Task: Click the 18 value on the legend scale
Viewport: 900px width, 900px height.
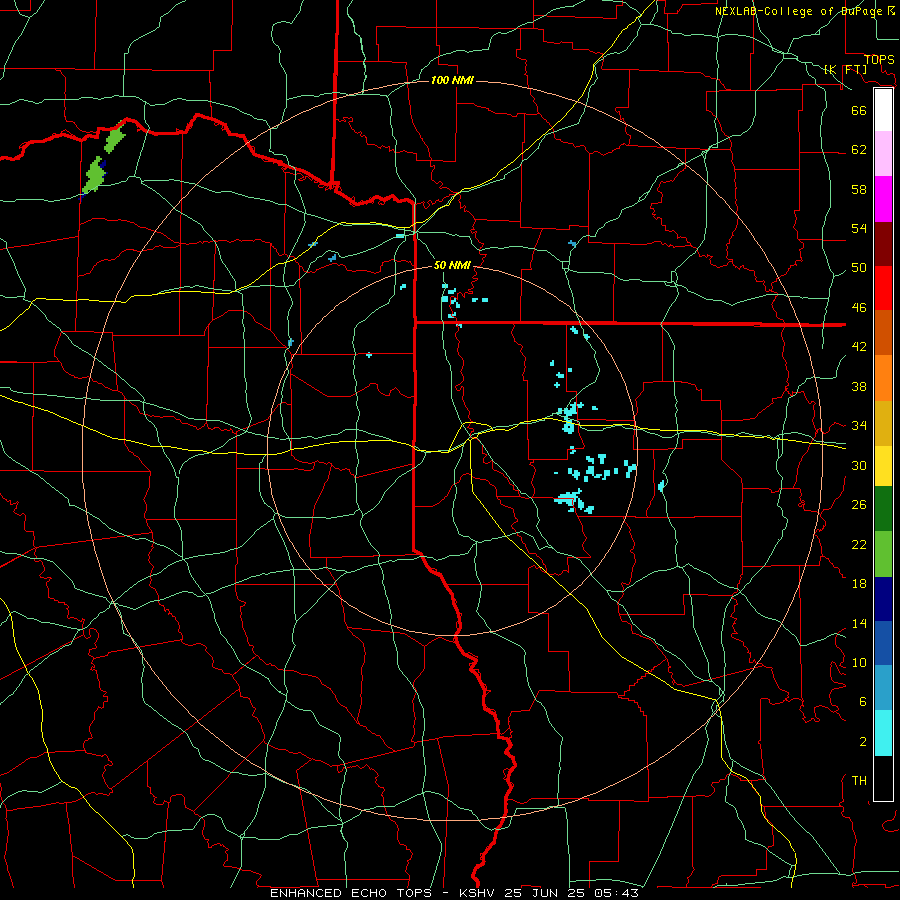Action: click(x=859, y=584)
